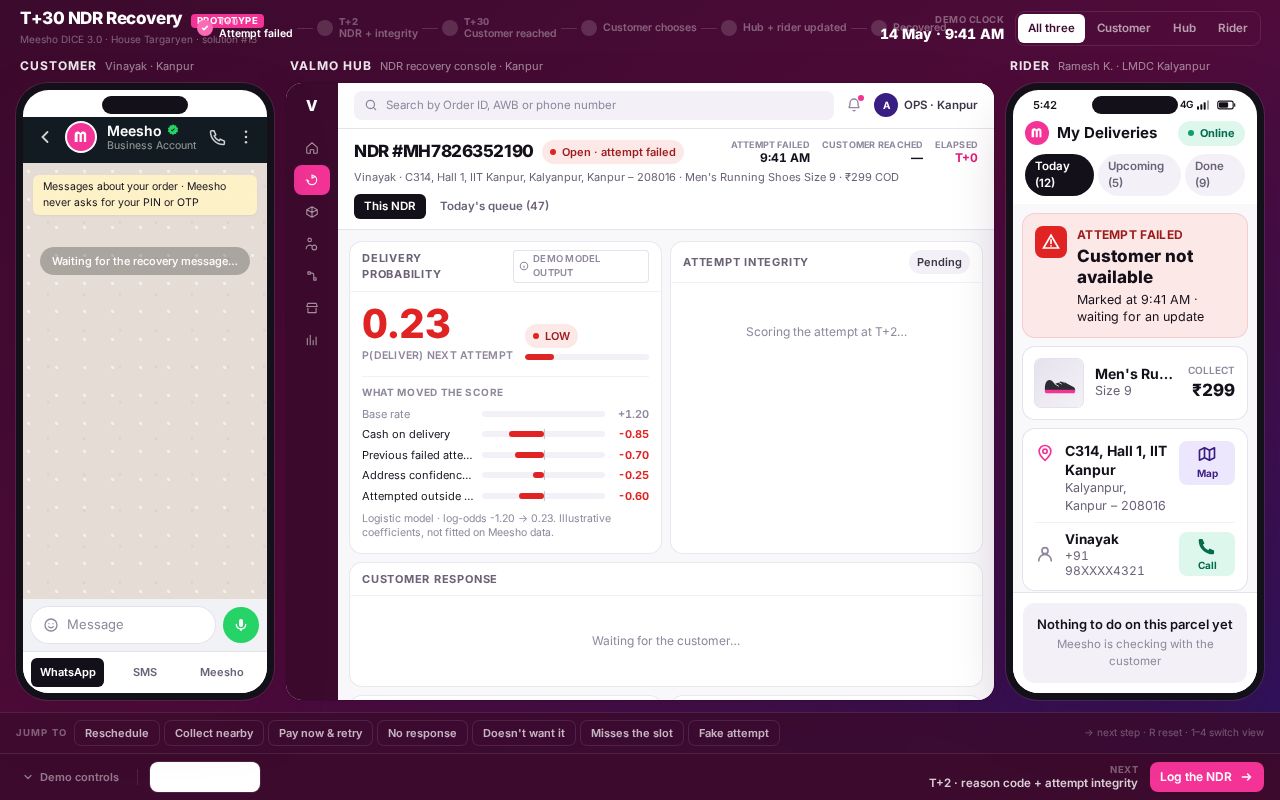1280x800 pixels.
Task: Open the package box icon in the hub sidebar
Action: coord(312,212)
